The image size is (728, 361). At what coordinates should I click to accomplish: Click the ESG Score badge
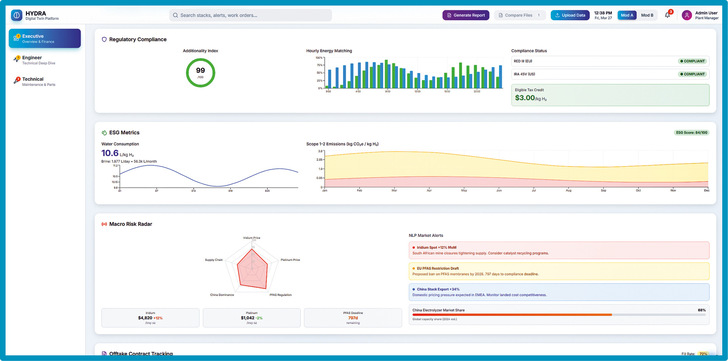(691, 133)
